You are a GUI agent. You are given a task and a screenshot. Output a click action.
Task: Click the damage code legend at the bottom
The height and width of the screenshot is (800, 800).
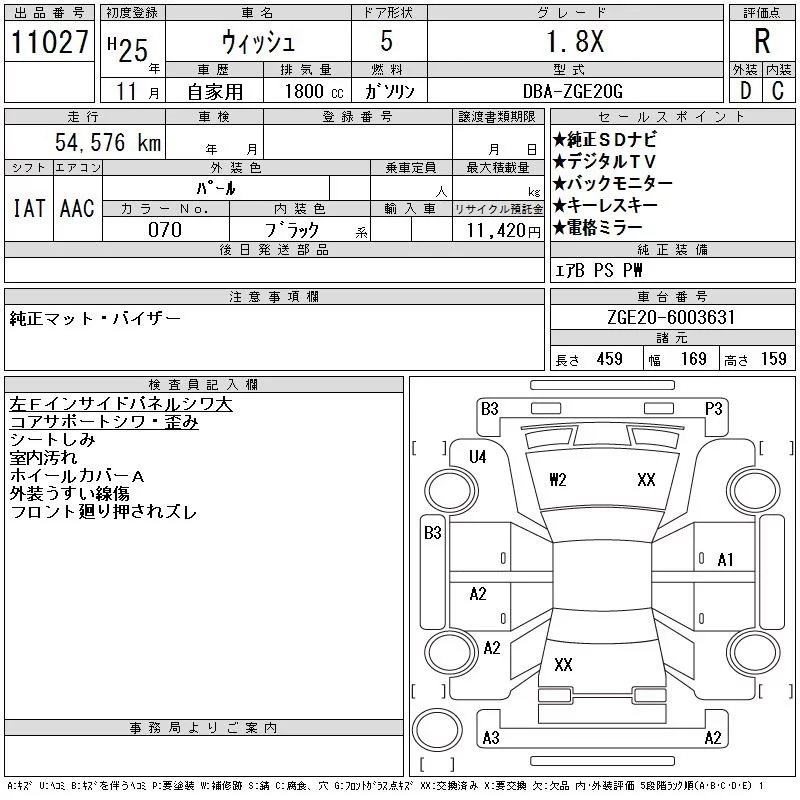[385, 787]
